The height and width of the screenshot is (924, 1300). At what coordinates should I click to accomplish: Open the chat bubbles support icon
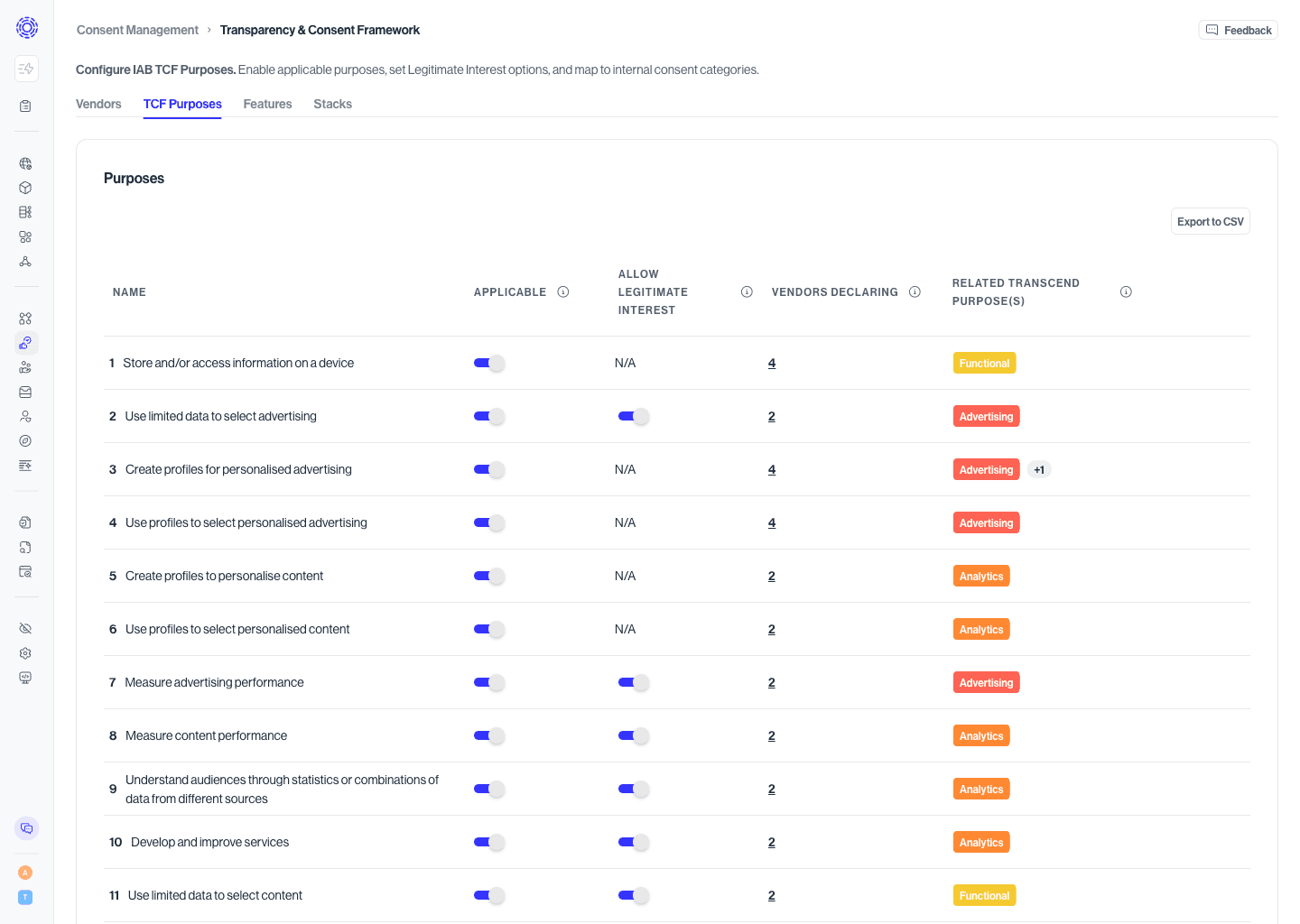tap(26, 828)
